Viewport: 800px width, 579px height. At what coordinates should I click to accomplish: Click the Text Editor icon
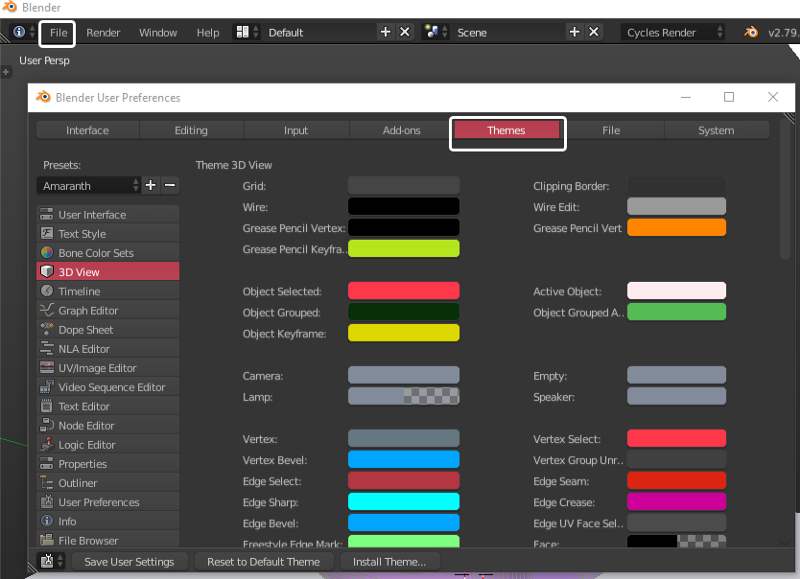click(x=46, y=406)
